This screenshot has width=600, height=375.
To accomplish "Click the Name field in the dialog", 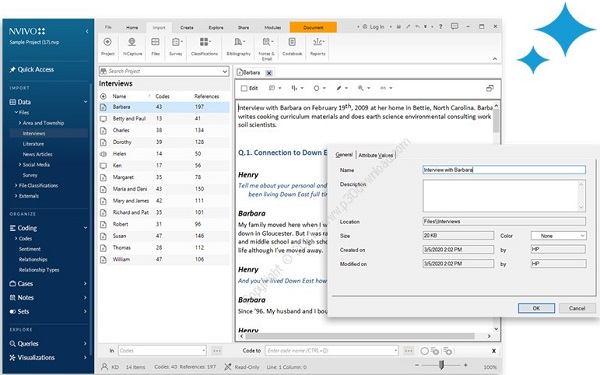I will point(504,170).
